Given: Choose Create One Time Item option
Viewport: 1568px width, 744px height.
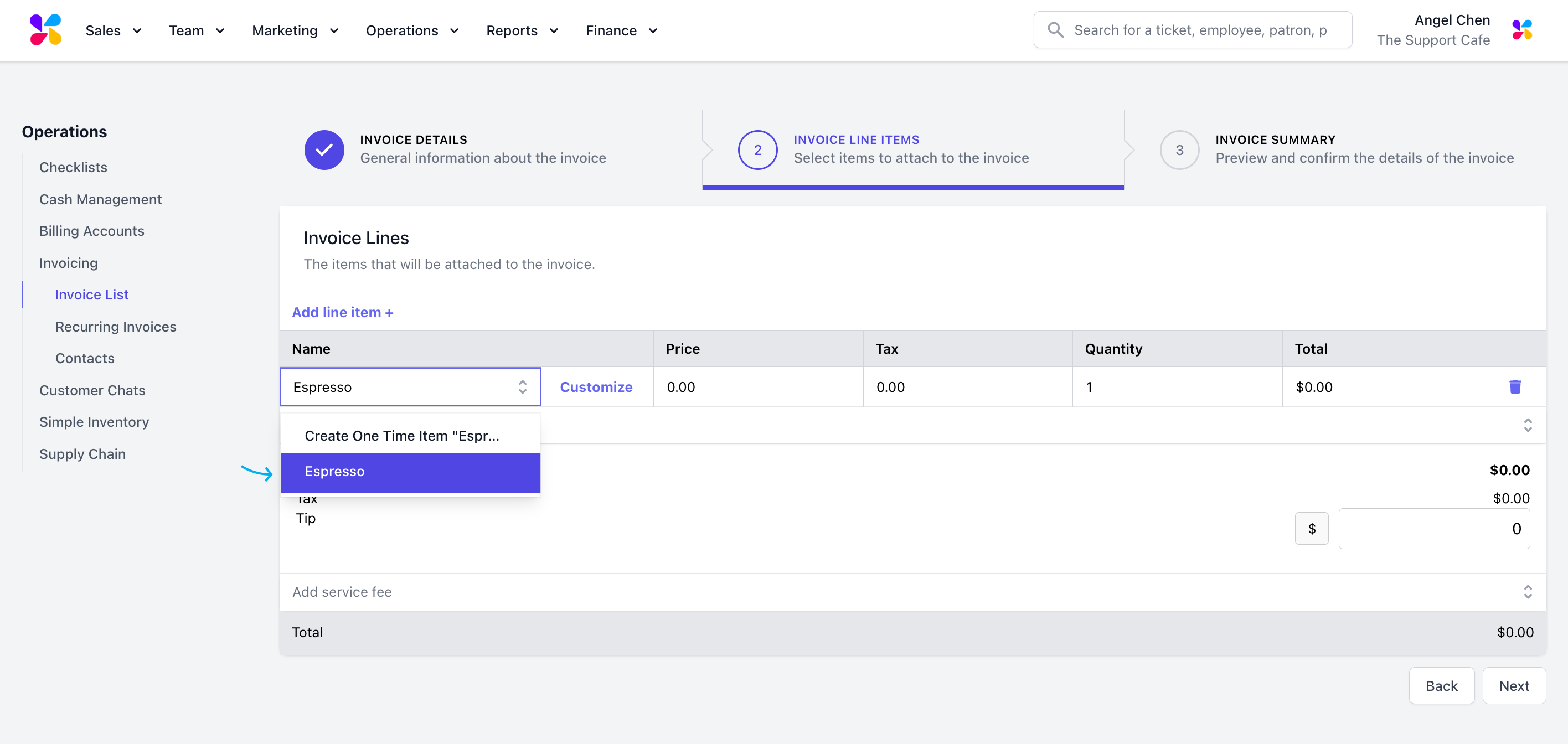Looking at the screenshot, I should tap(410, 436).
